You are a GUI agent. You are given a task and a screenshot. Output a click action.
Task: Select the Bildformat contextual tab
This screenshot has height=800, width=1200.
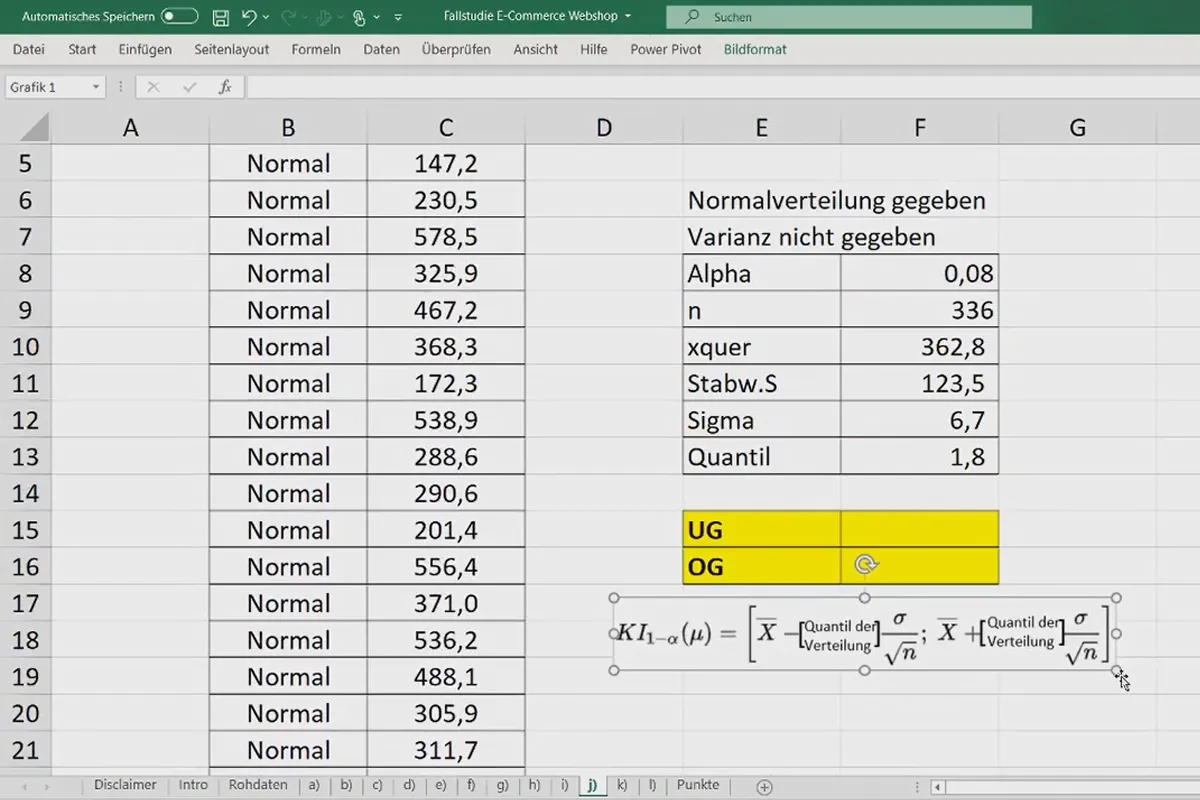pos(755,49)
